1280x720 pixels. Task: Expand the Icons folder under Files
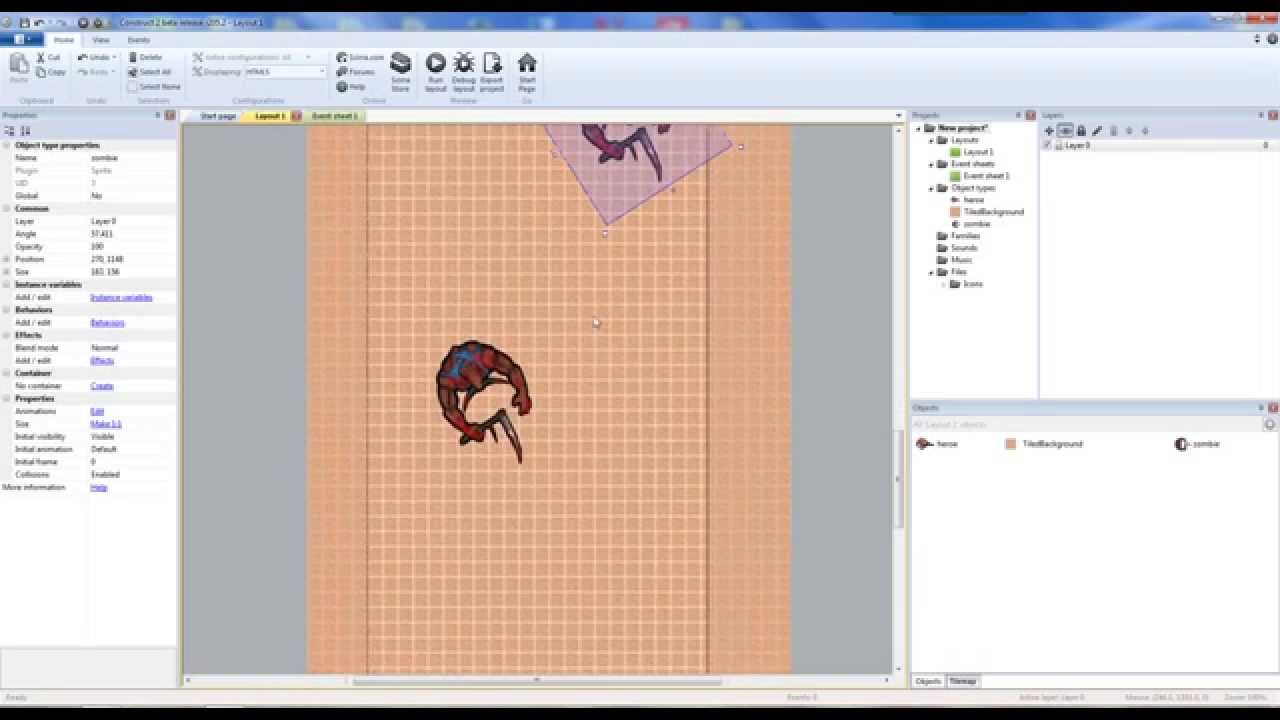[942, 284]
